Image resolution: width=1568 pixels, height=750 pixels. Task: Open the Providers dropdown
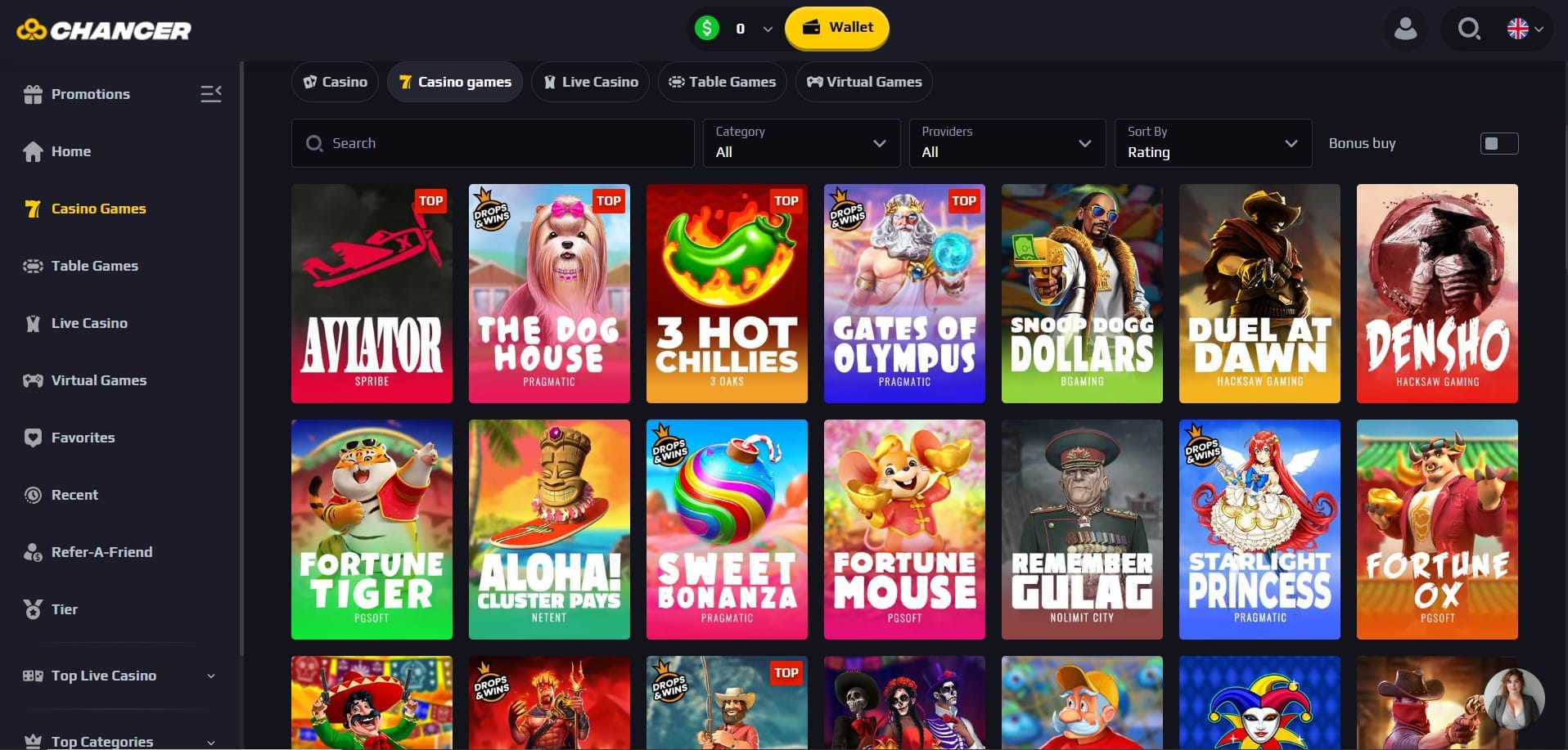coord(1007,143)
